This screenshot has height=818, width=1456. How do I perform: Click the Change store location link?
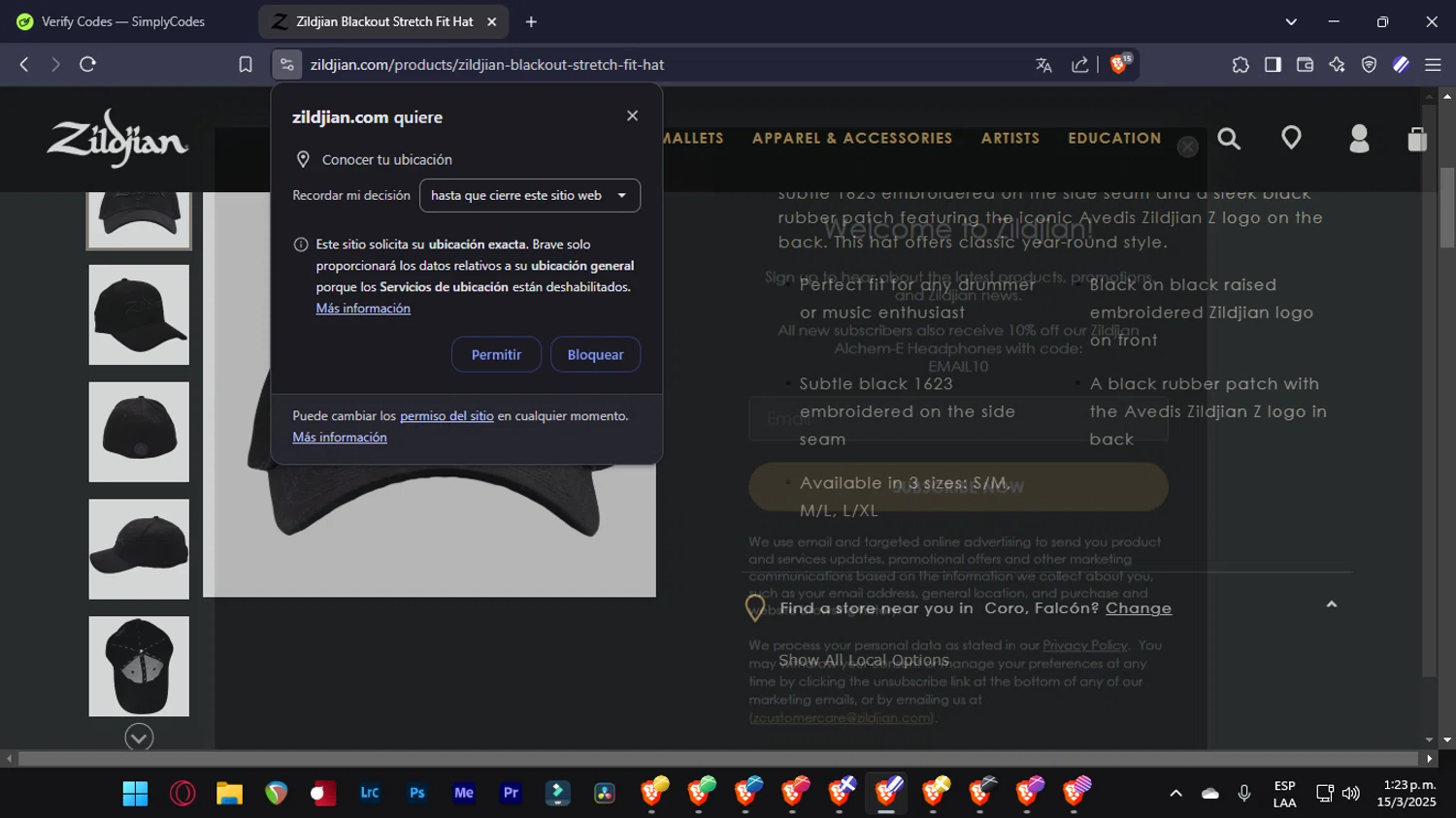1138,607
